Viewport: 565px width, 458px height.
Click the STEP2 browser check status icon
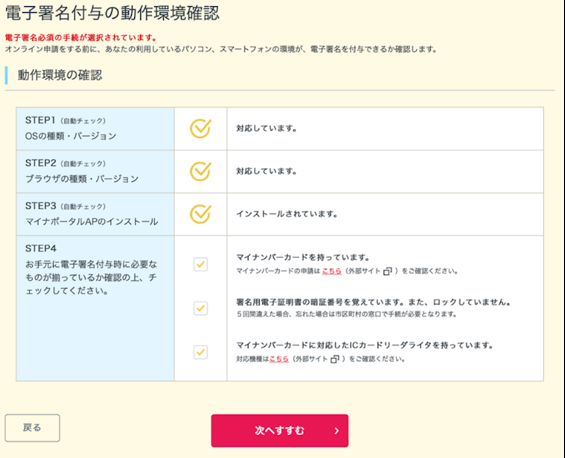(x=200, y=172)
